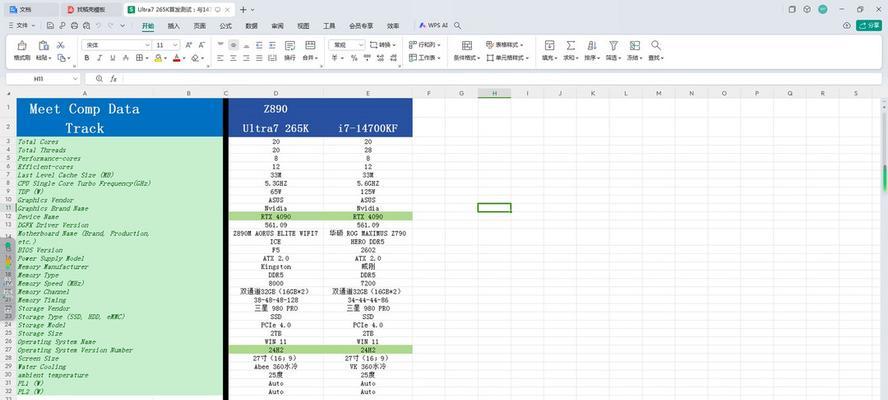
Task: Apply strikethrough text effect icon
Action: tap(126, 58)
